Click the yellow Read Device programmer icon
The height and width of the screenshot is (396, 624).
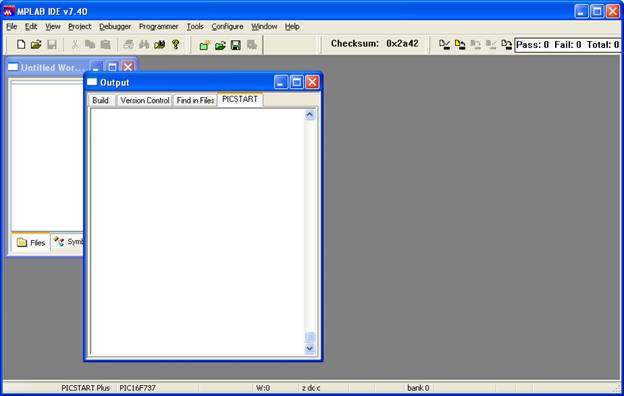460,45
